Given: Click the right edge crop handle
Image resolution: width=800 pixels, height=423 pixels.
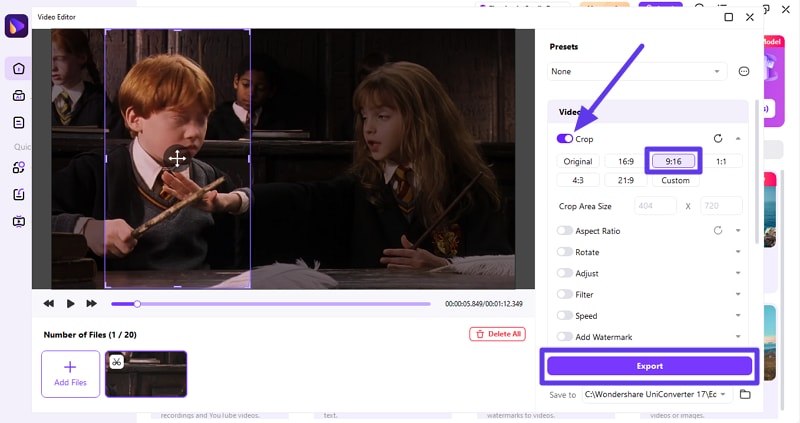Looking at the screenshot, I should point(249,159).
